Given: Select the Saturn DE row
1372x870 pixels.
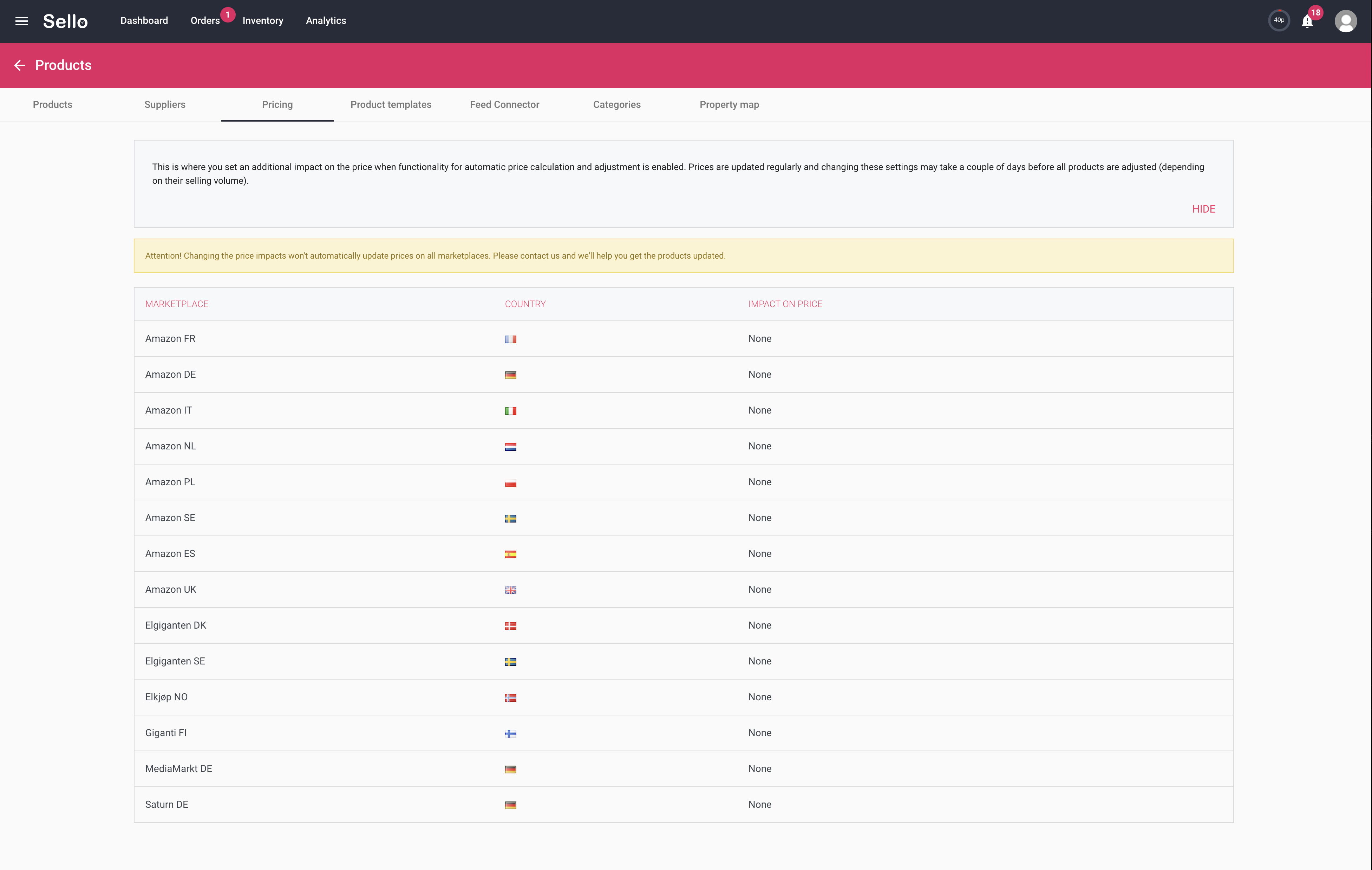Looking at the screenshot, I should (684, 804).
